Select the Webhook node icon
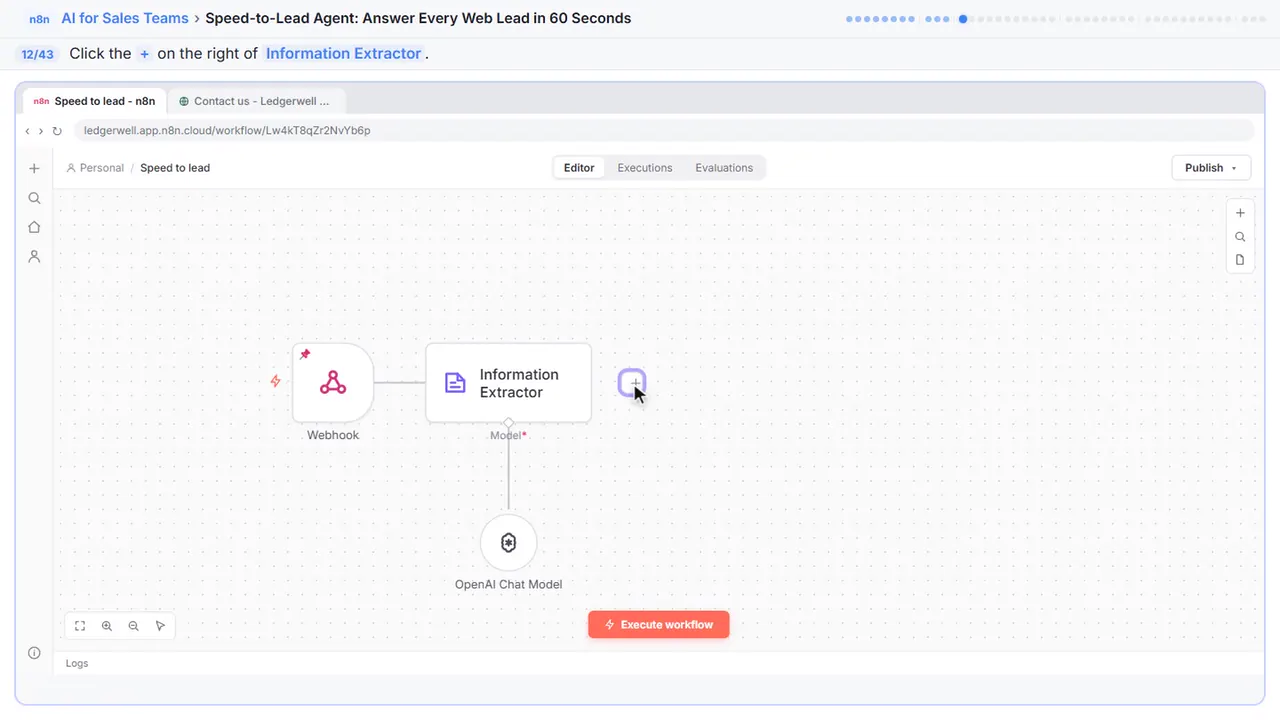Screen dimensions: 1280x720 click(333, 383)
